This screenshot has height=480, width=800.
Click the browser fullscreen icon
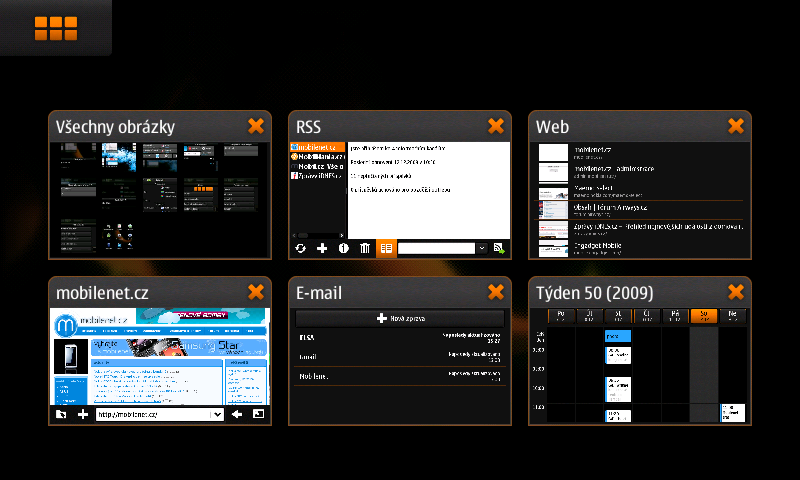click(259, 414)
